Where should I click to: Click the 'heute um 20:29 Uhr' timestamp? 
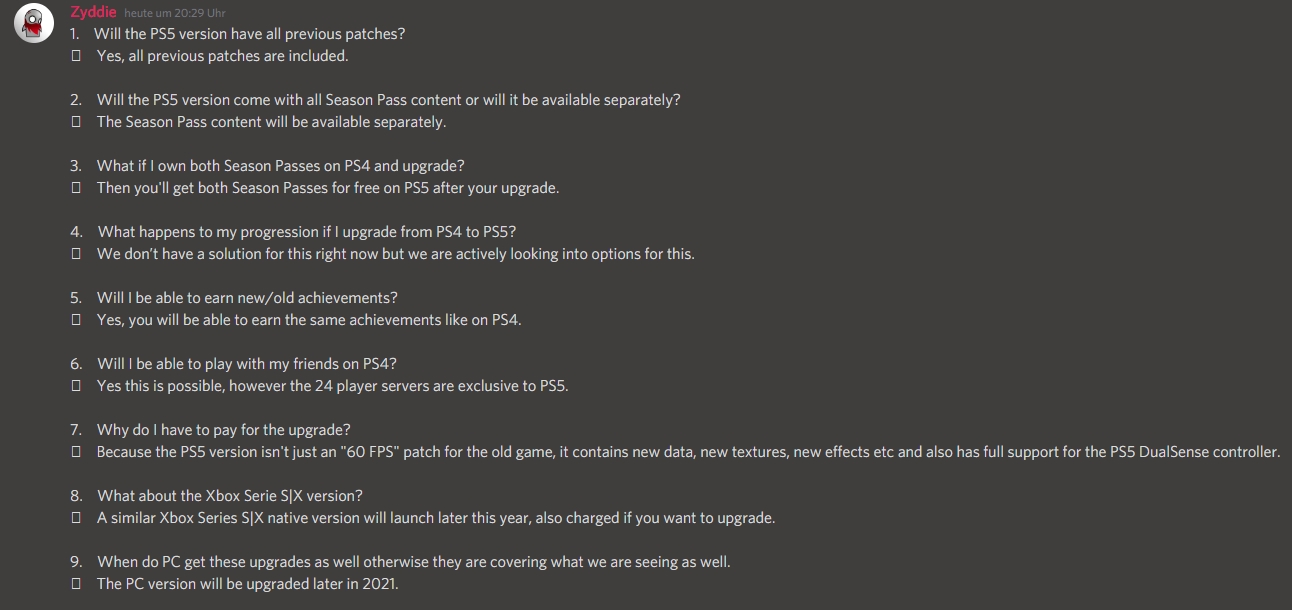pyautogui.click(x=174, y=13)
